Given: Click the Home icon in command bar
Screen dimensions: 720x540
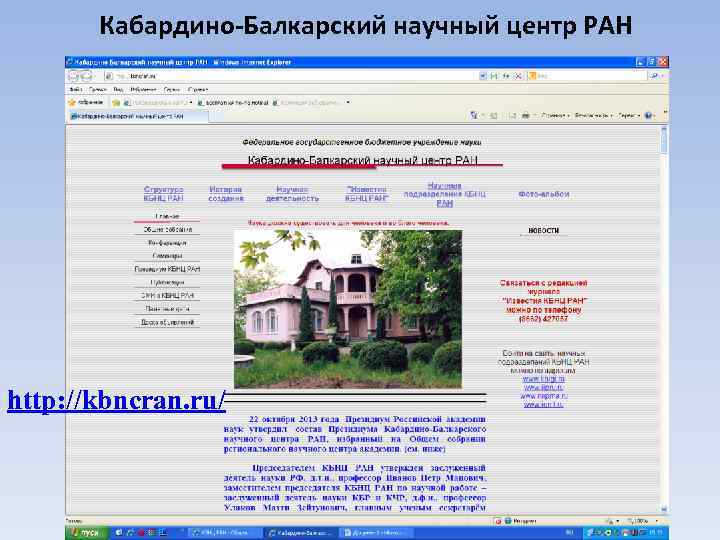Looking at the screenshot, I should pyautogui.click(x=473, y=115).
